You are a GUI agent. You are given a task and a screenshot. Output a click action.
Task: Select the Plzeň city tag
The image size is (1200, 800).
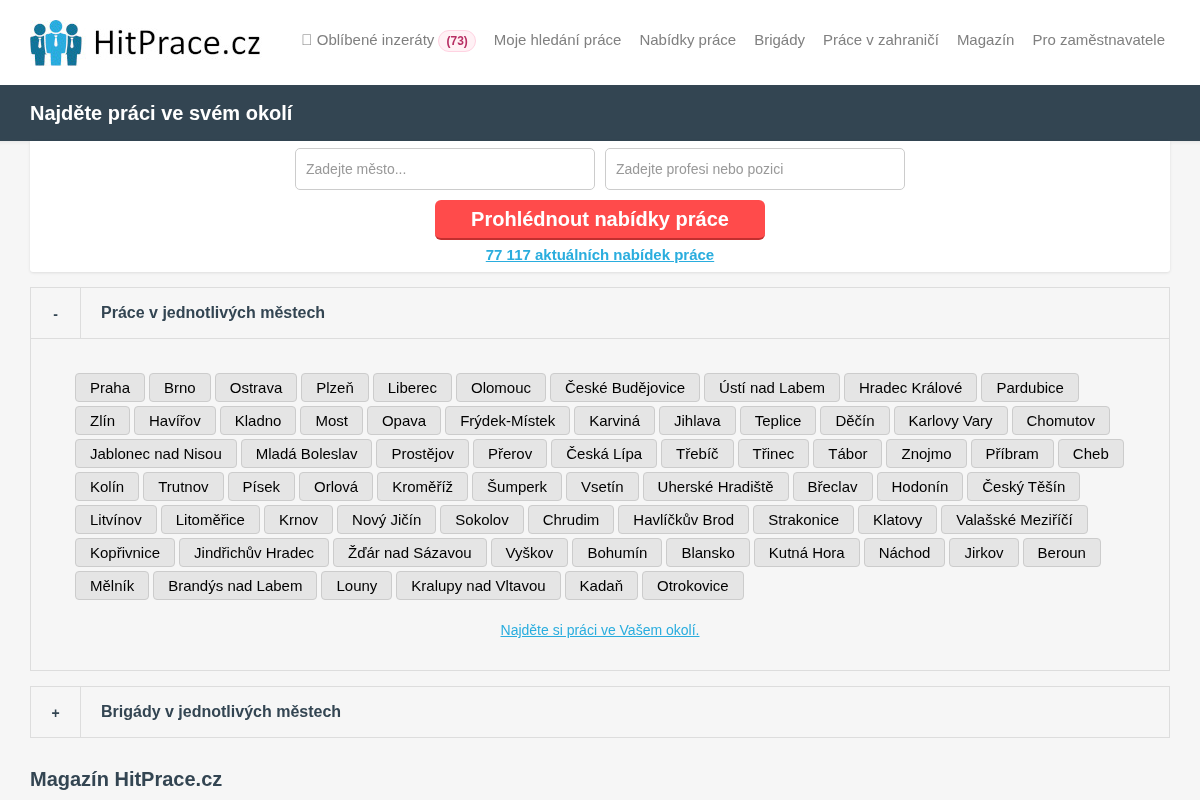tap(335, 388)
